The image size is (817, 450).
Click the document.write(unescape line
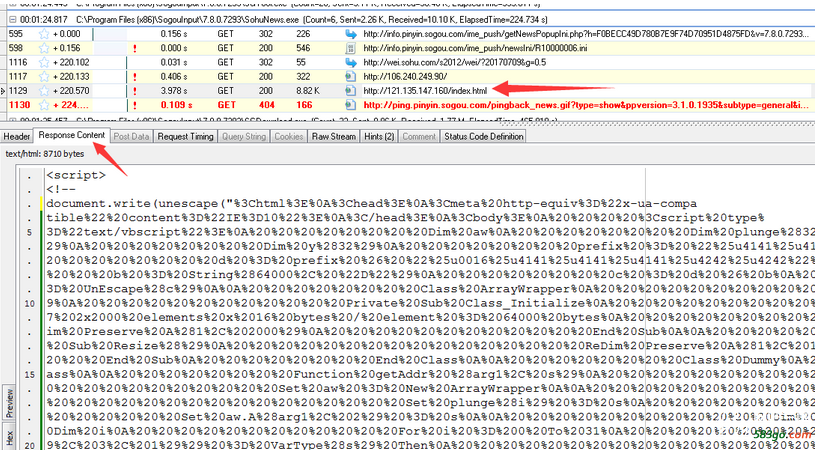coord(371,204)
